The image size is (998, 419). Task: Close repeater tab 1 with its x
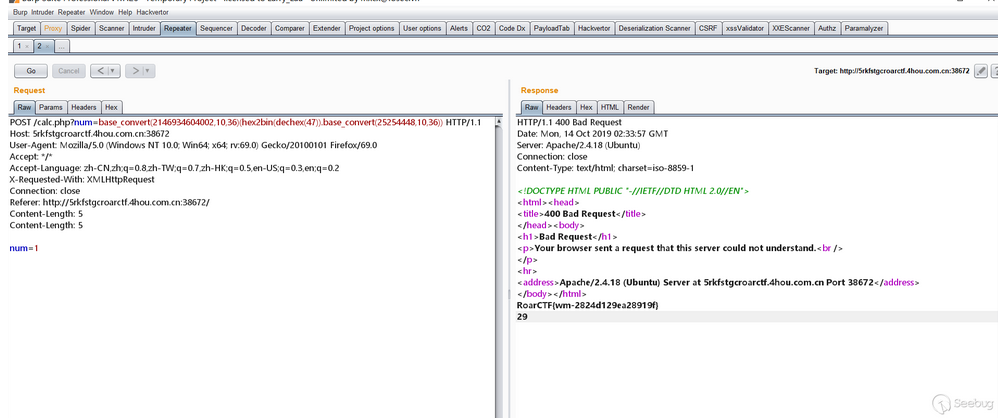tap(27, 46)
